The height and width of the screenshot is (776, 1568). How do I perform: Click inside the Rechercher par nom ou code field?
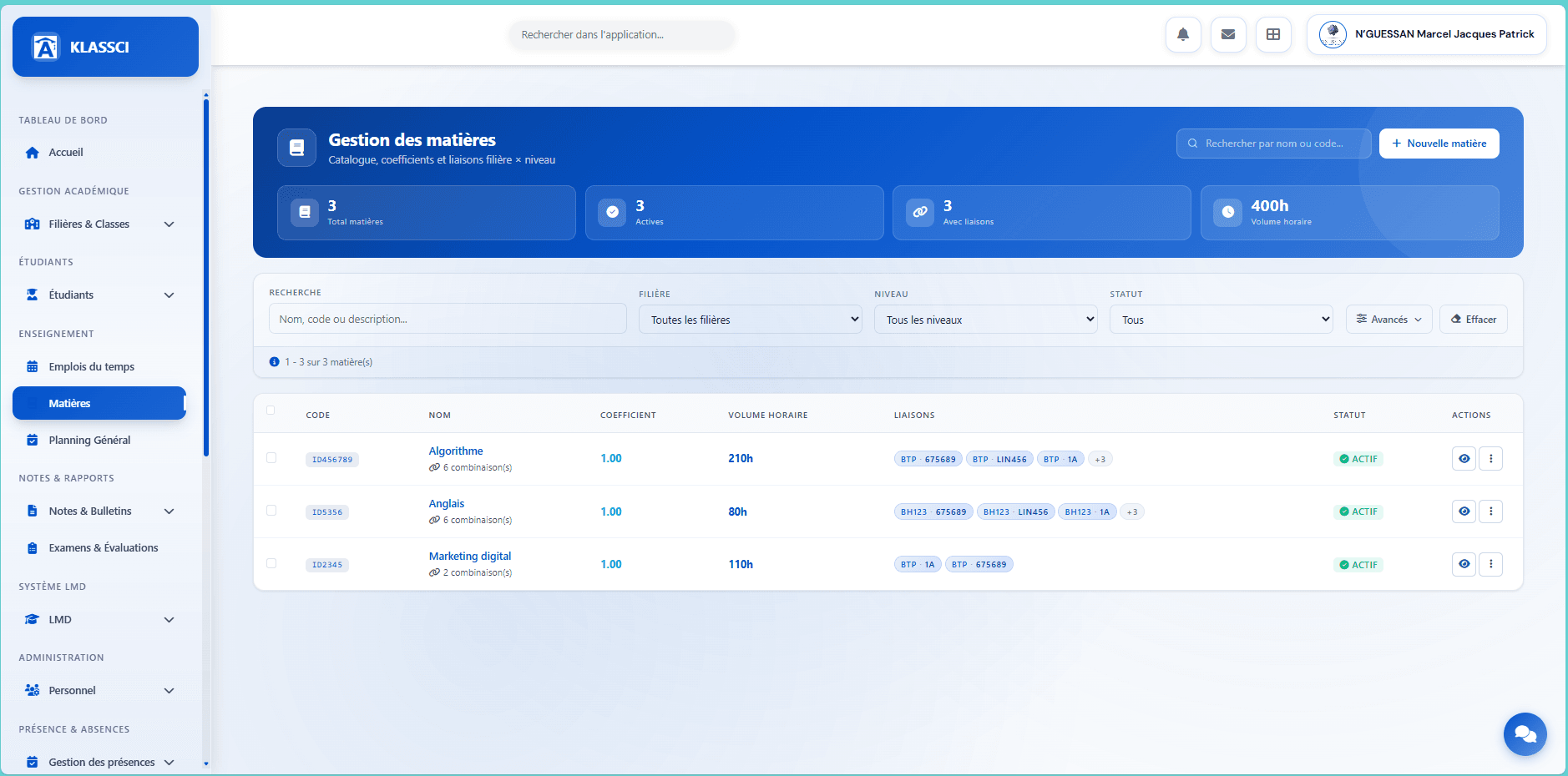1272,143
